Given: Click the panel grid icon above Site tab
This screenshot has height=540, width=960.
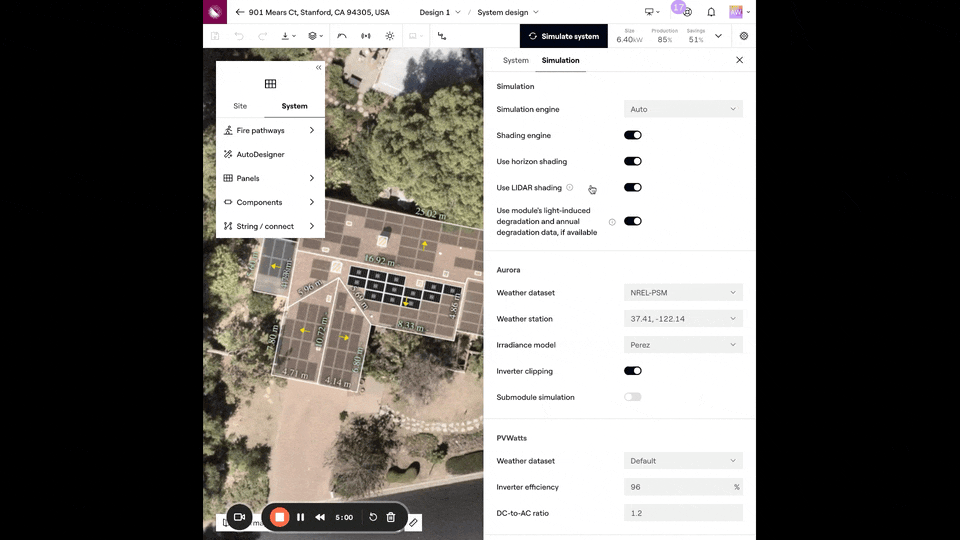Looking at the screenshot, I should [x=270, y=84].
